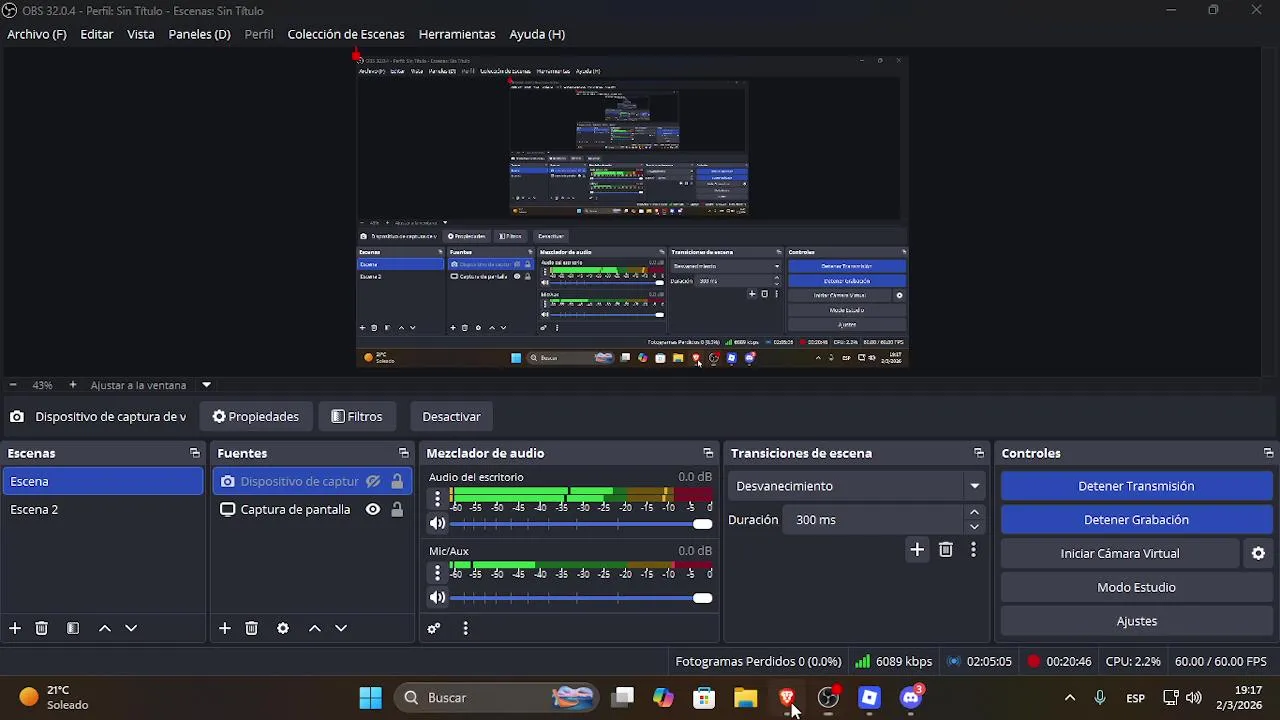The width and height of the screenshot is (1280, 720).
Task: Open Ajustes in Controles panel
Action: coord(1136,621)
